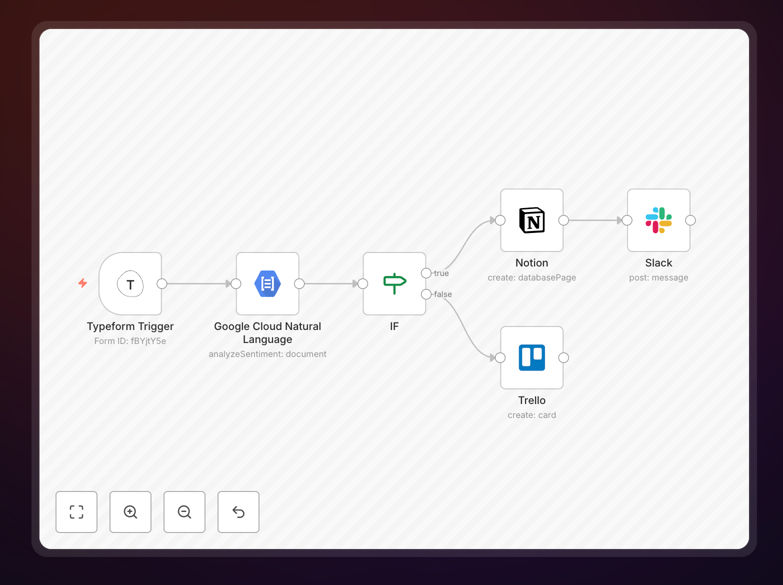
Task: Click the 'analyzeSentiment: document' subtitle
Action: pos(268,354)
